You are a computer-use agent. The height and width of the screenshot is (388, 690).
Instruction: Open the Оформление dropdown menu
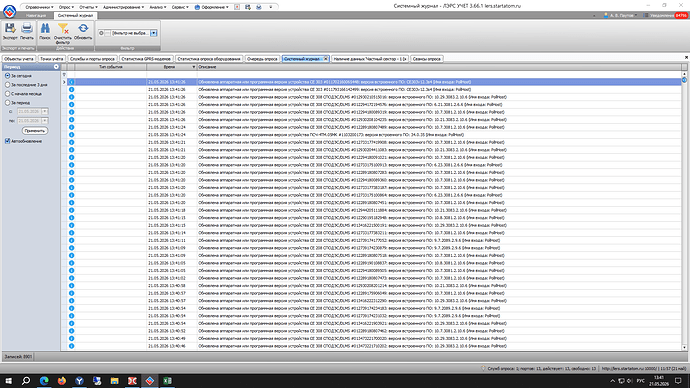[212, 7]
